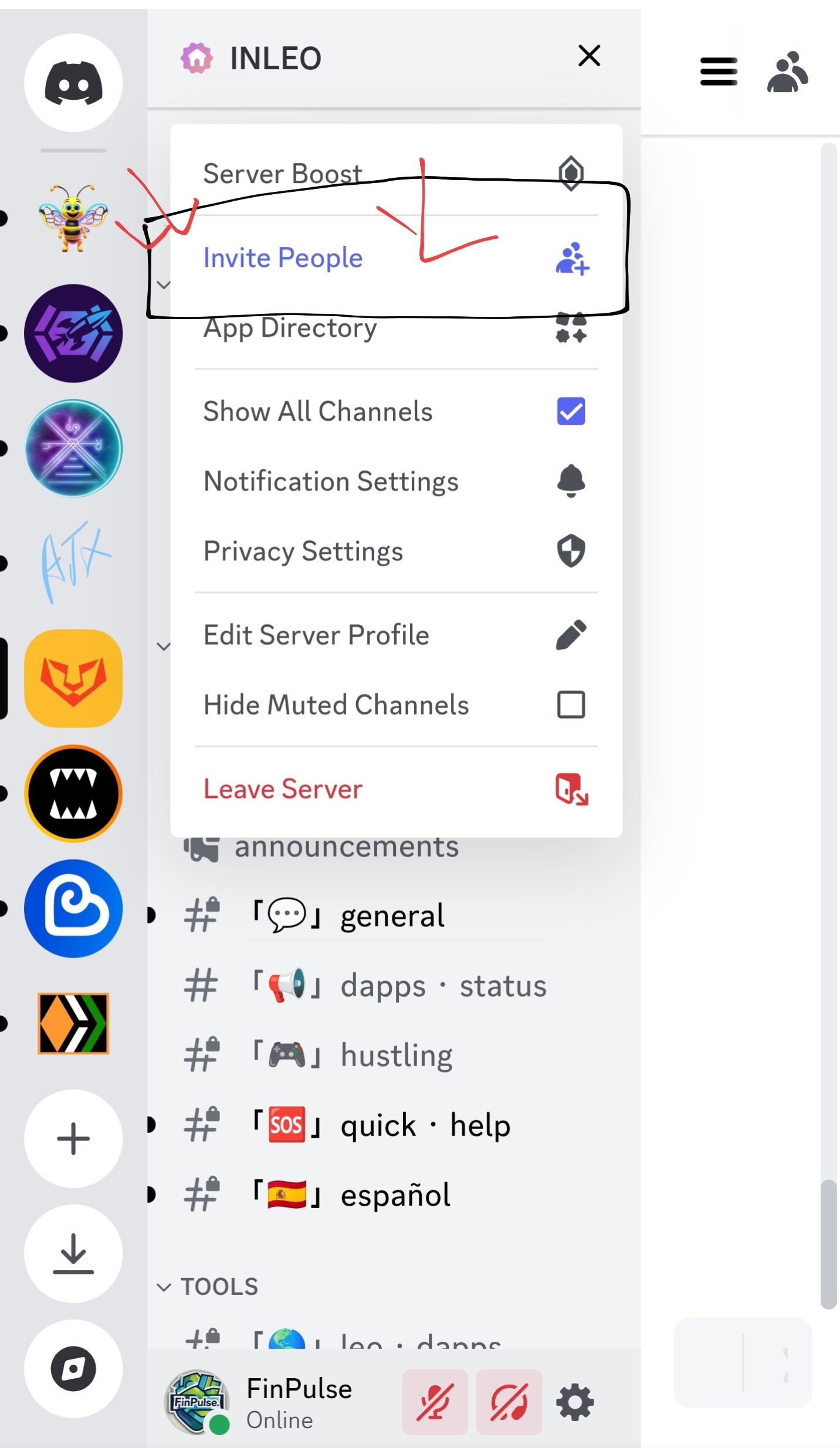Show the member list icon

pos(788,72)
